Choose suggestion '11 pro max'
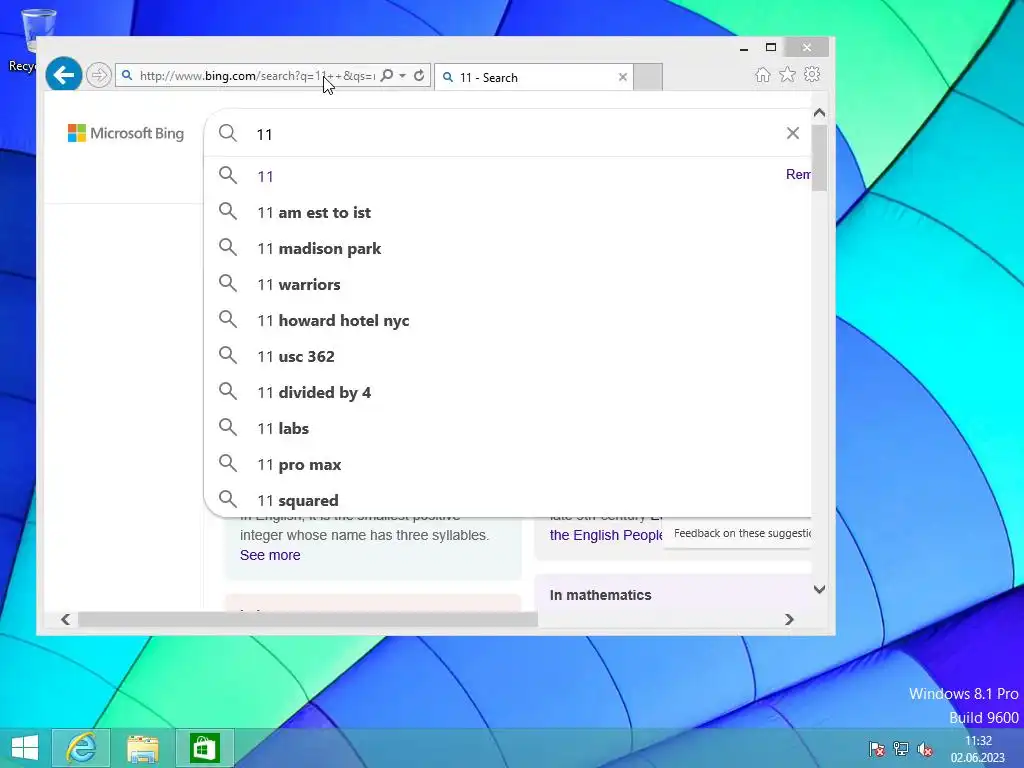The height and width of the screenshot is (768, 1024). pyautogui.click(x=299, y=464)
